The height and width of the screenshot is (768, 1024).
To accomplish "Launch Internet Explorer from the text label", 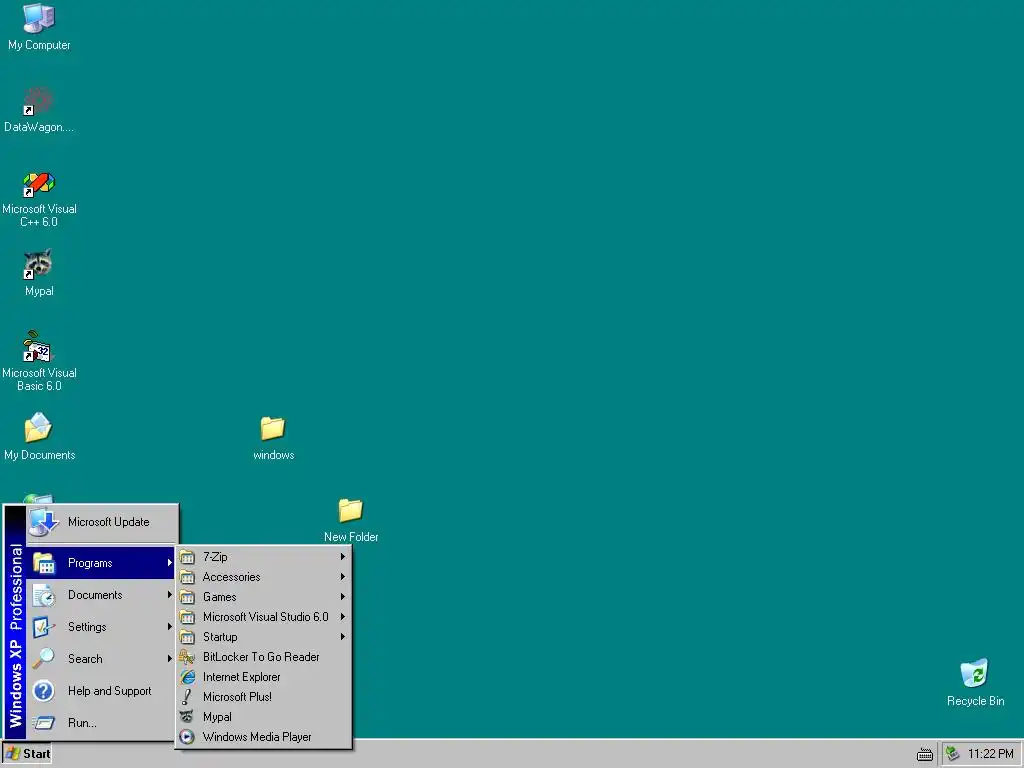I will click(242, 677).
